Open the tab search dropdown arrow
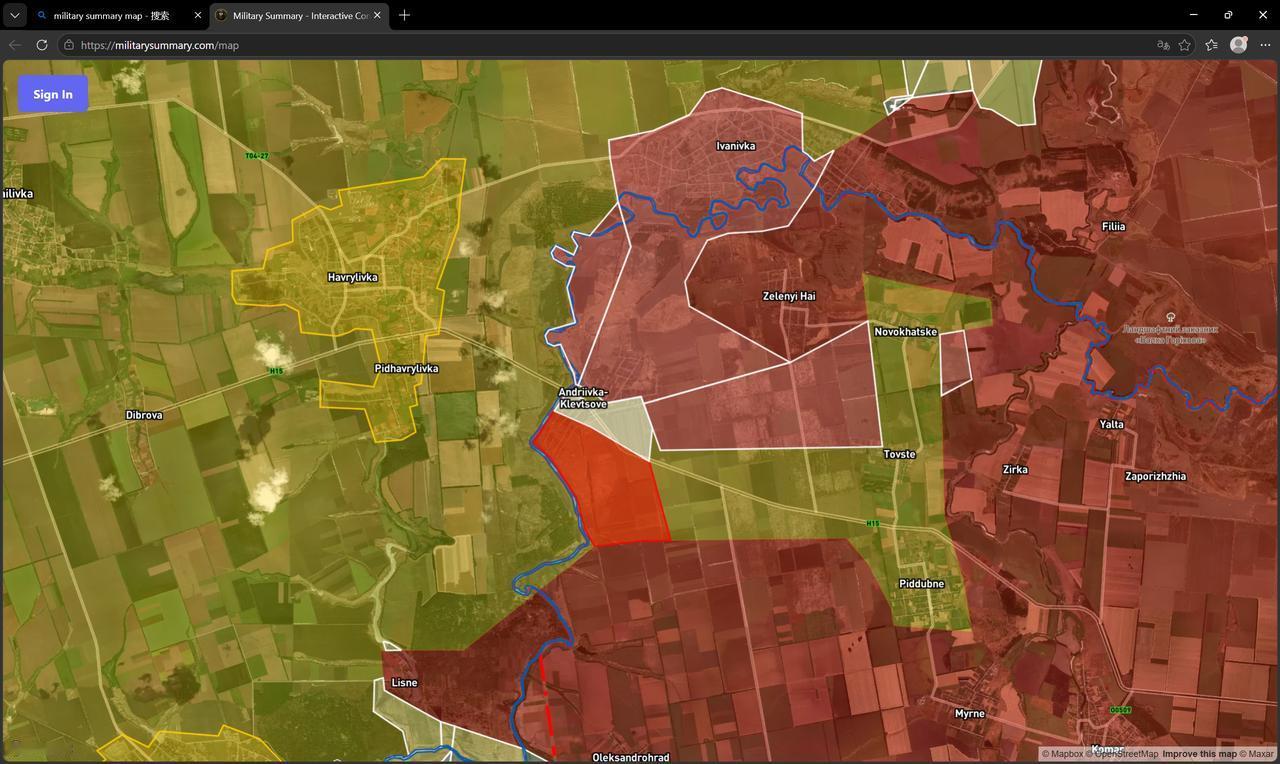 (14, 15)
